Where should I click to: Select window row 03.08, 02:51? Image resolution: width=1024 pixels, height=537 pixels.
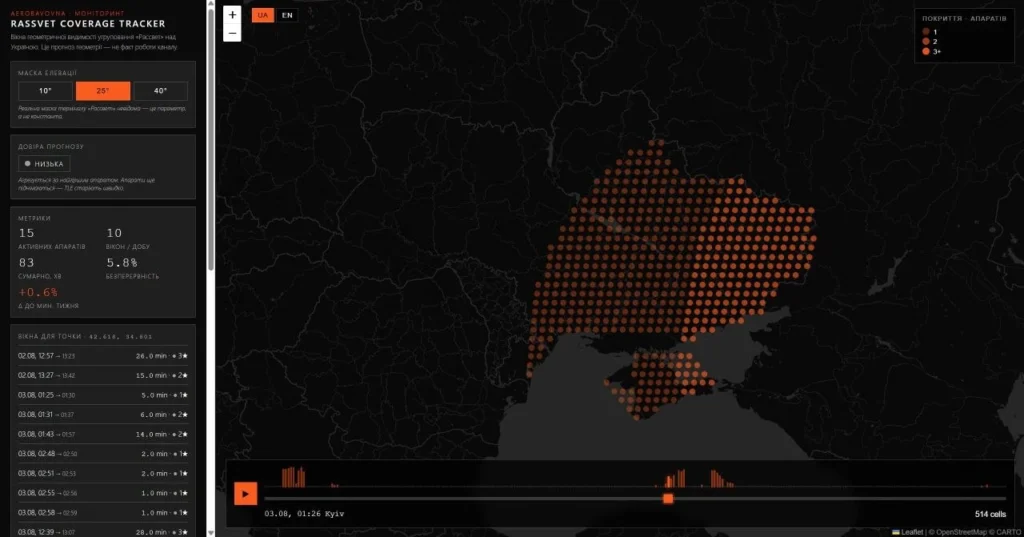103,474
